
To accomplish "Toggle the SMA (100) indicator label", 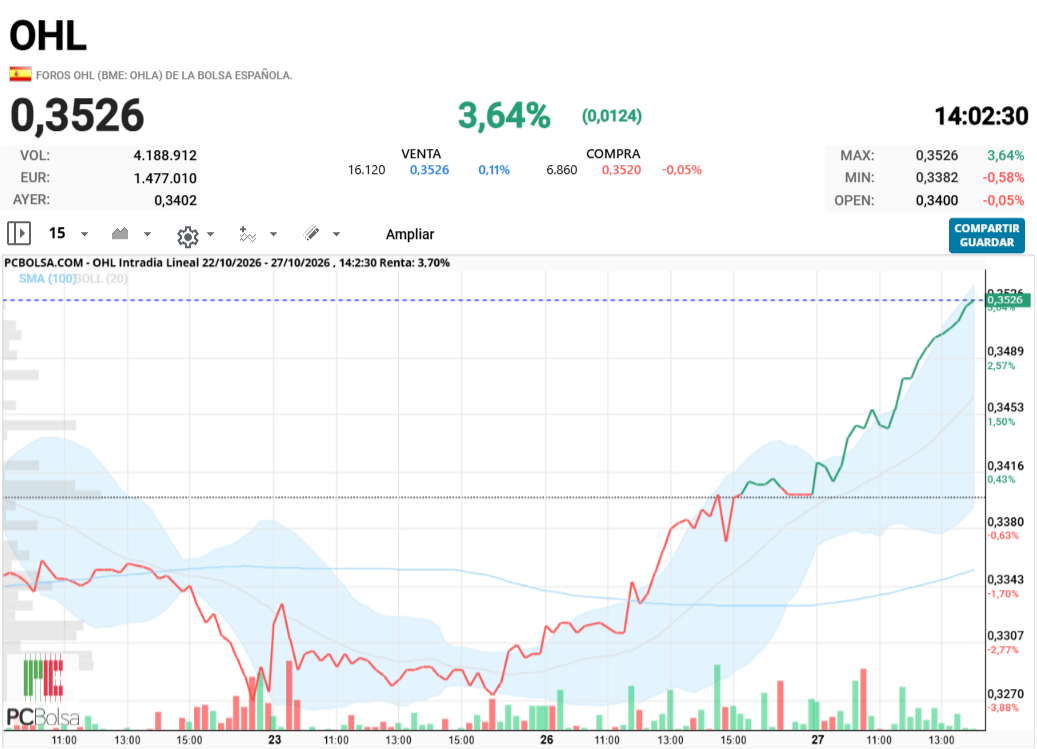I will tap(46, 278).
